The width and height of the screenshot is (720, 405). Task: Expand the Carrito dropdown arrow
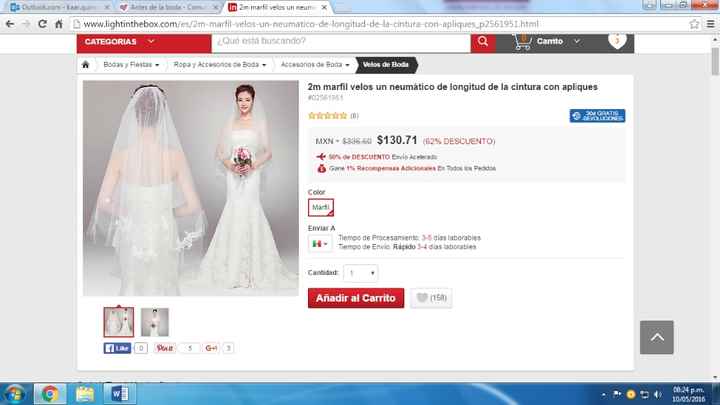[x=577, y=41]
